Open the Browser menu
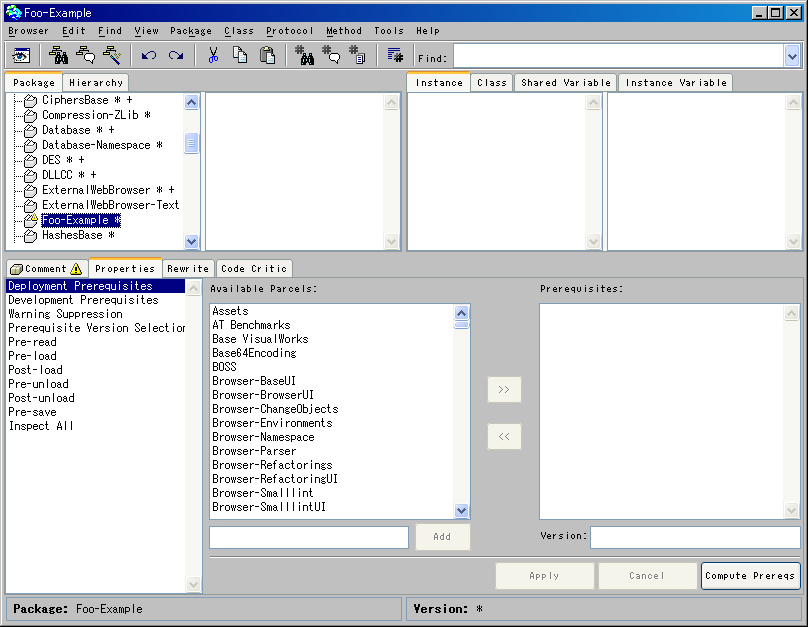Viewport: 808px width, 627px height. [28, 31]
